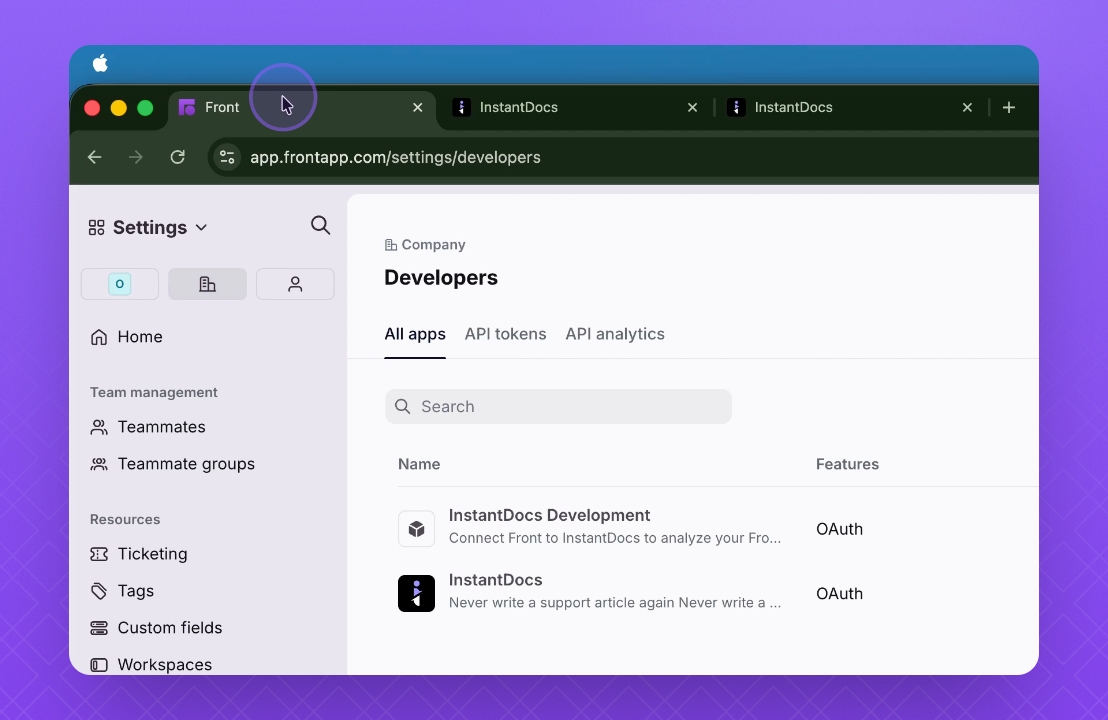Click the InstantDocs Development cube icon
Screen dimensions: 1108x720
[416, 529]
